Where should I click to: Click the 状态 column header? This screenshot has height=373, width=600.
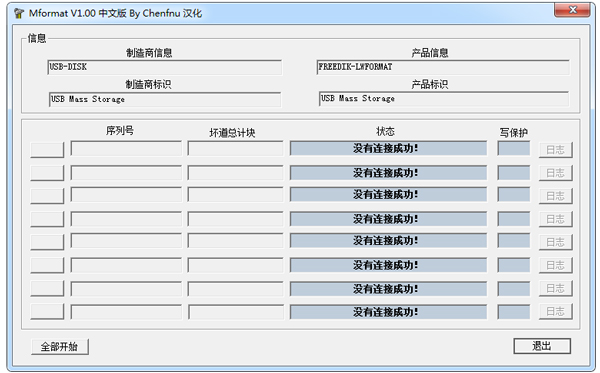click(385, 132)
